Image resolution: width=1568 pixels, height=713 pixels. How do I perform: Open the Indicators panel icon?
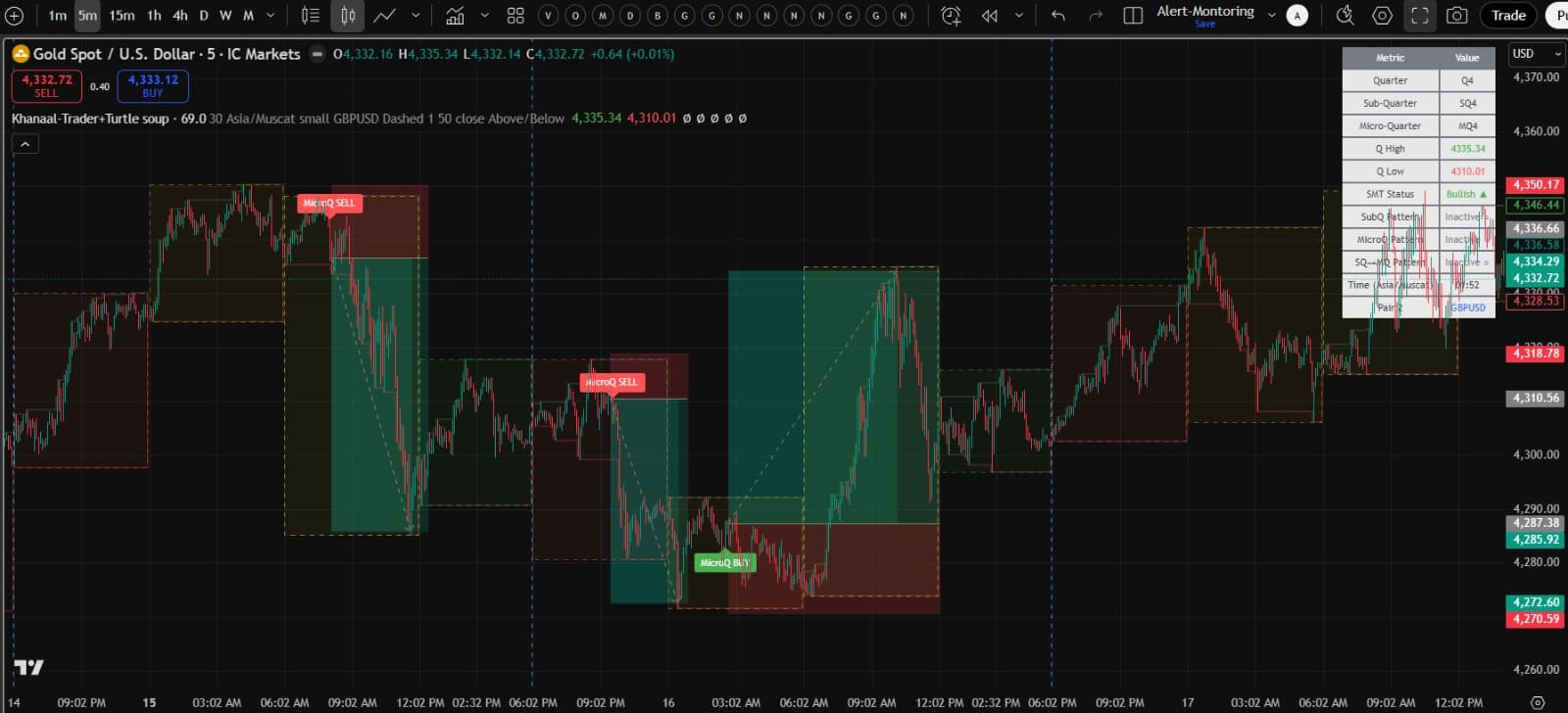(x=456, y=16)
